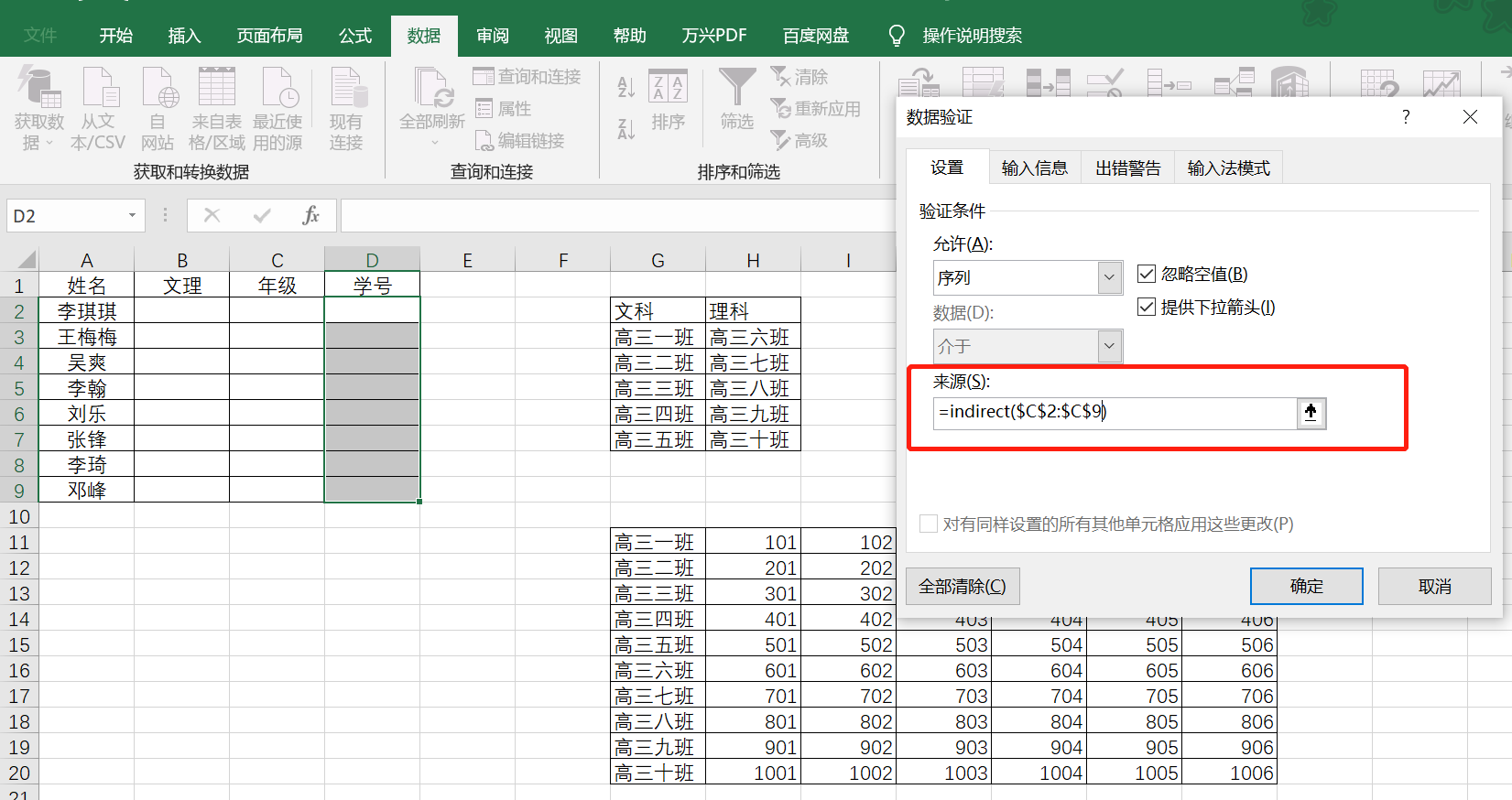Select column header C
This screenshot has height=800, width=1512.
tap(277, 260)
